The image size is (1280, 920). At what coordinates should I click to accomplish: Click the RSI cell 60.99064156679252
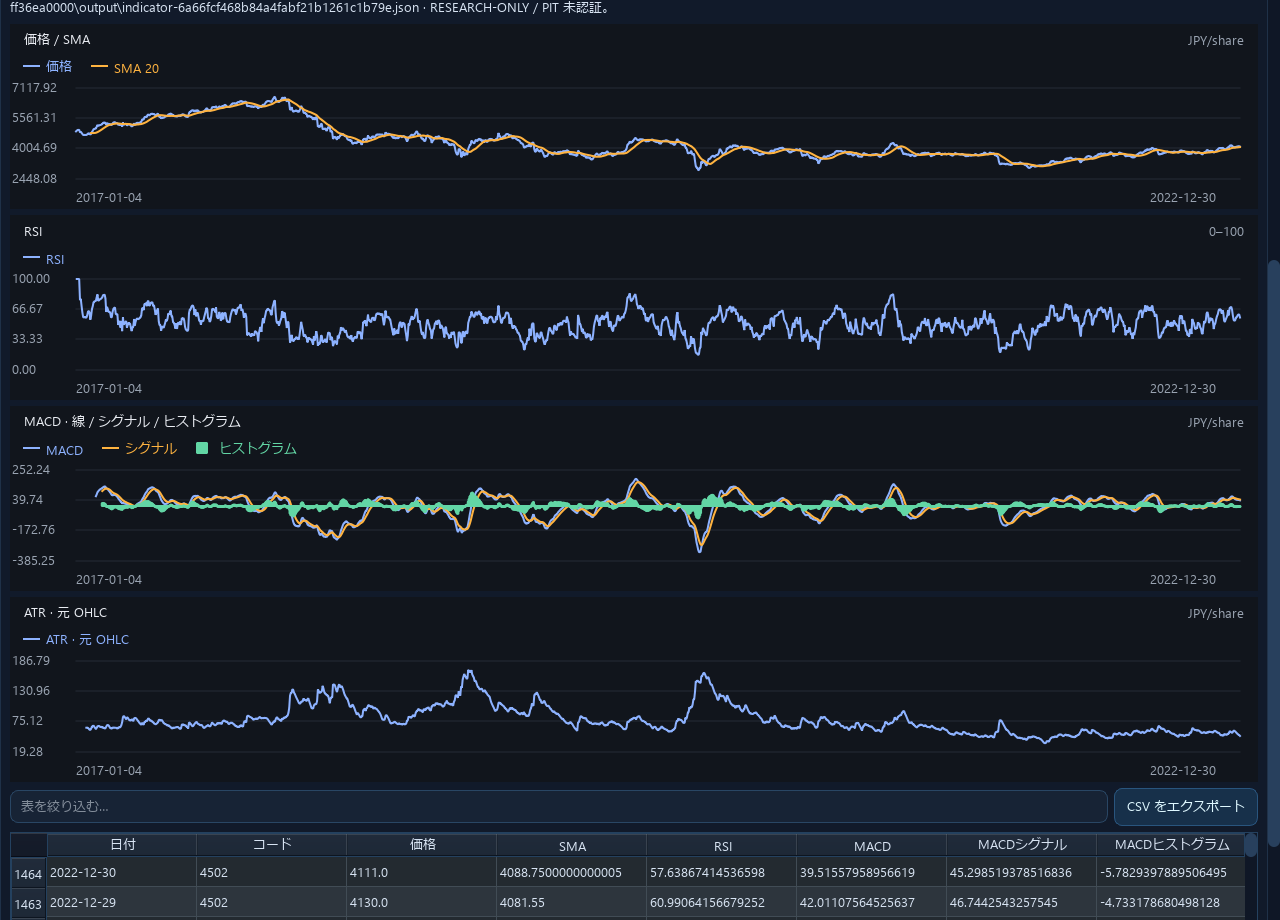pos(722,903)
